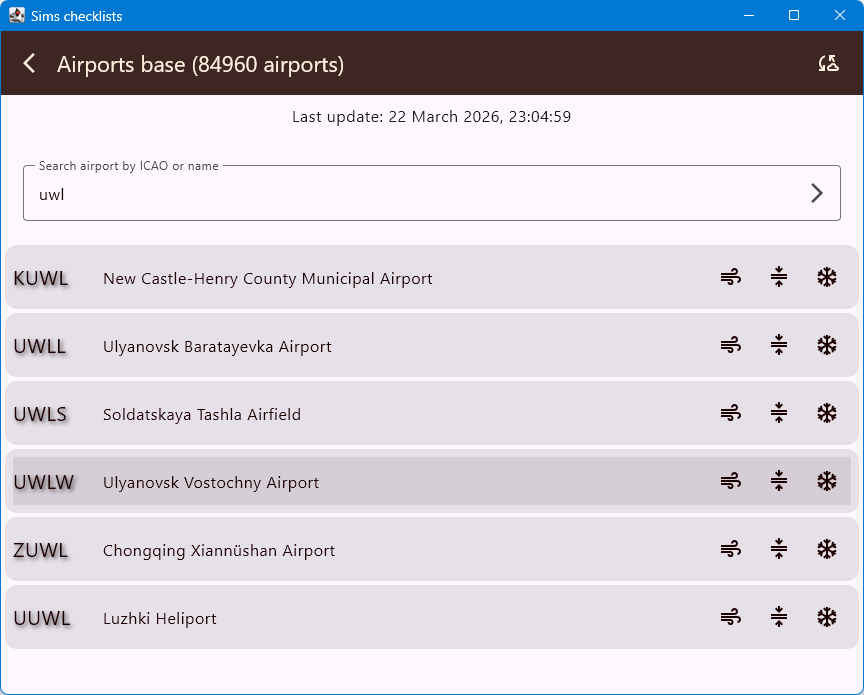Click the snowflake icon for UUWL
864x695 pixels.
(x=827, y=617)
